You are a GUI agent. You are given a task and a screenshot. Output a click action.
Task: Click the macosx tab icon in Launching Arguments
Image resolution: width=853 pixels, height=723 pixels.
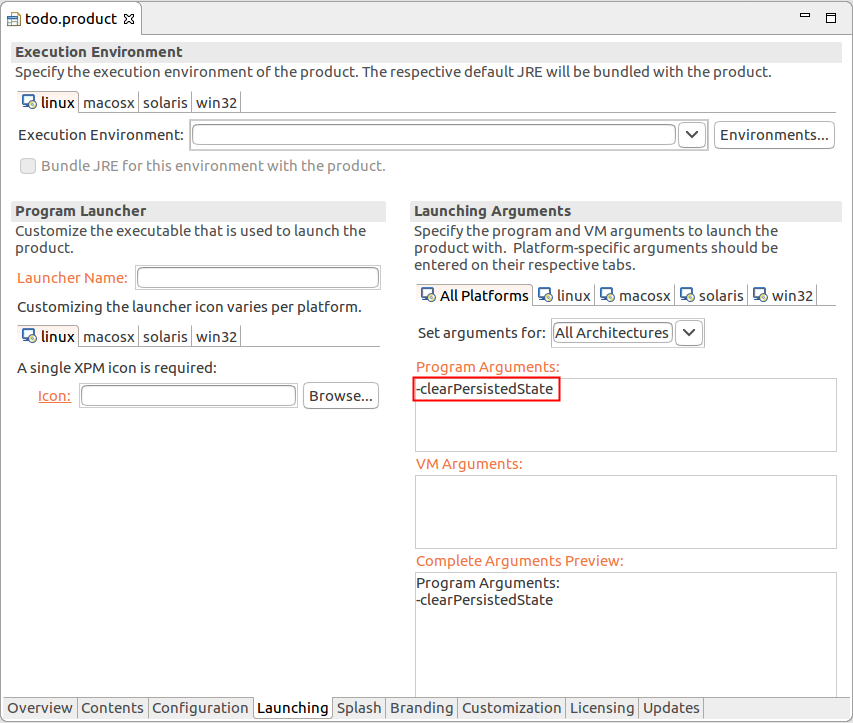point(607,295)
